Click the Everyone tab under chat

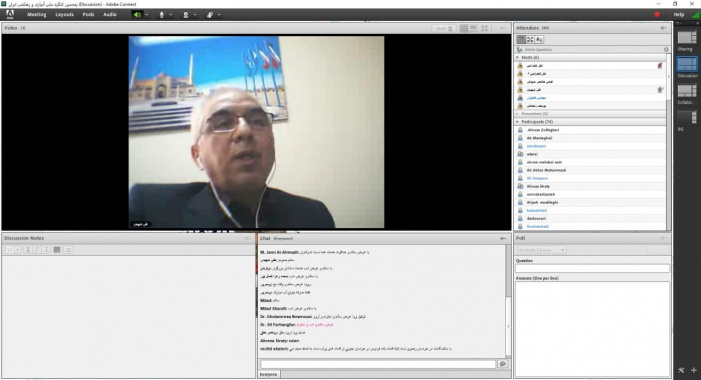[x=269, y=374]
